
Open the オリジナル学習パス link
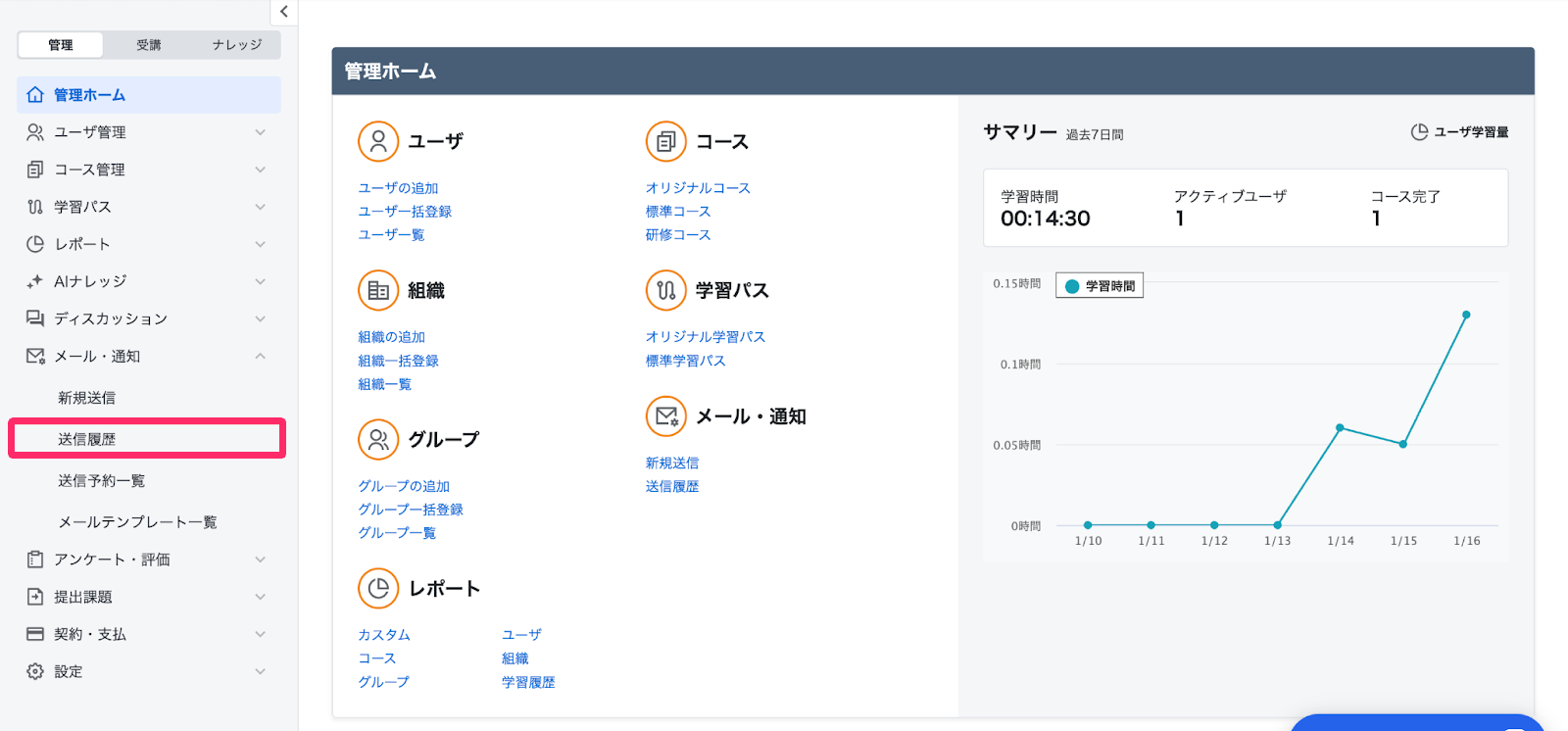(705, 337)
